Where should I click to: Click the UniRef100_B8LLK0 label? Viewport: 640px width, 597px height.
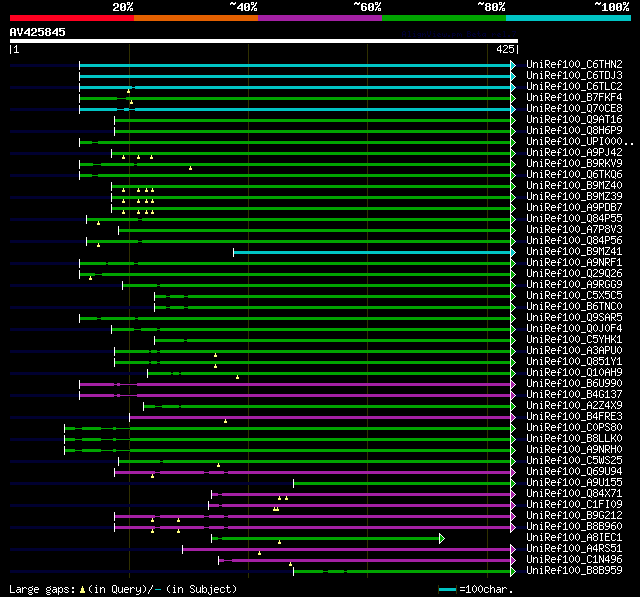point(574,439)
